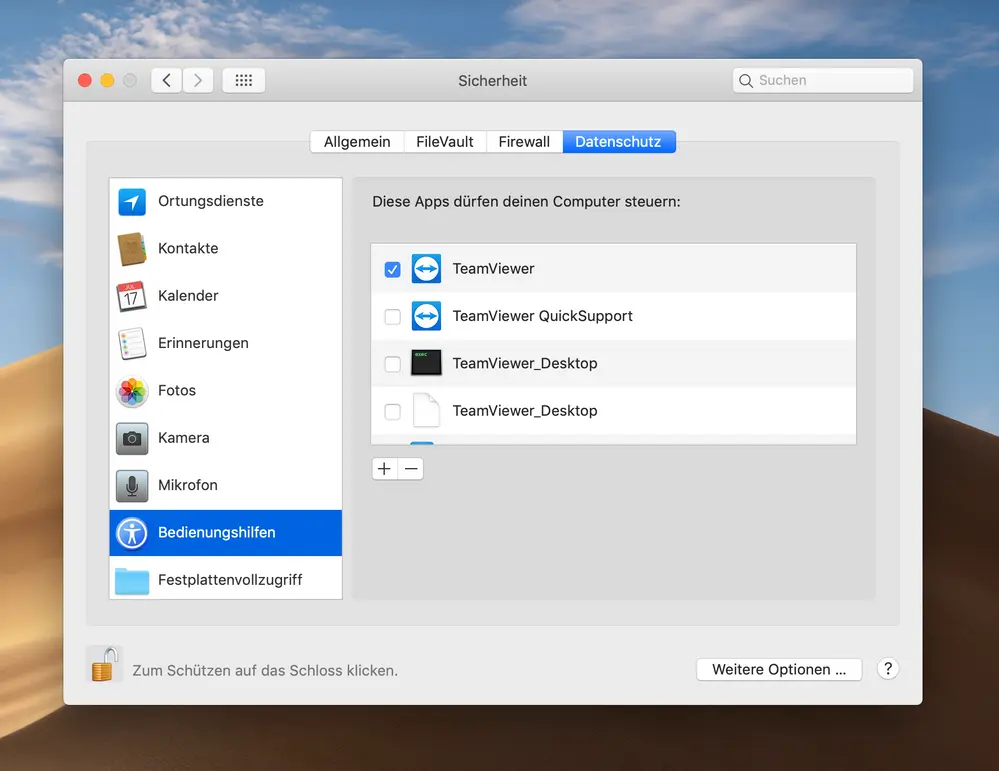Select Kamera label in the list
999x771 pixels.
pyautogui.click(x=183, y=438)
